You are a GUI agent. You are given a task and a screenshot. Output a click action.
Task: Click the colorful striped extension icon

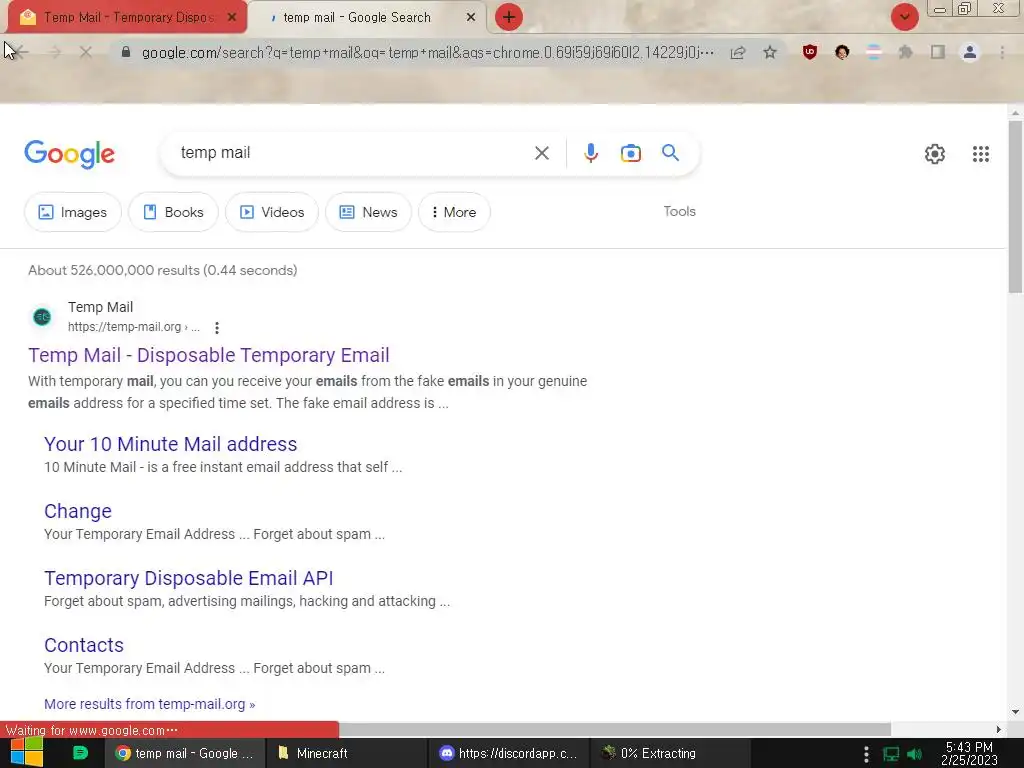874,52
